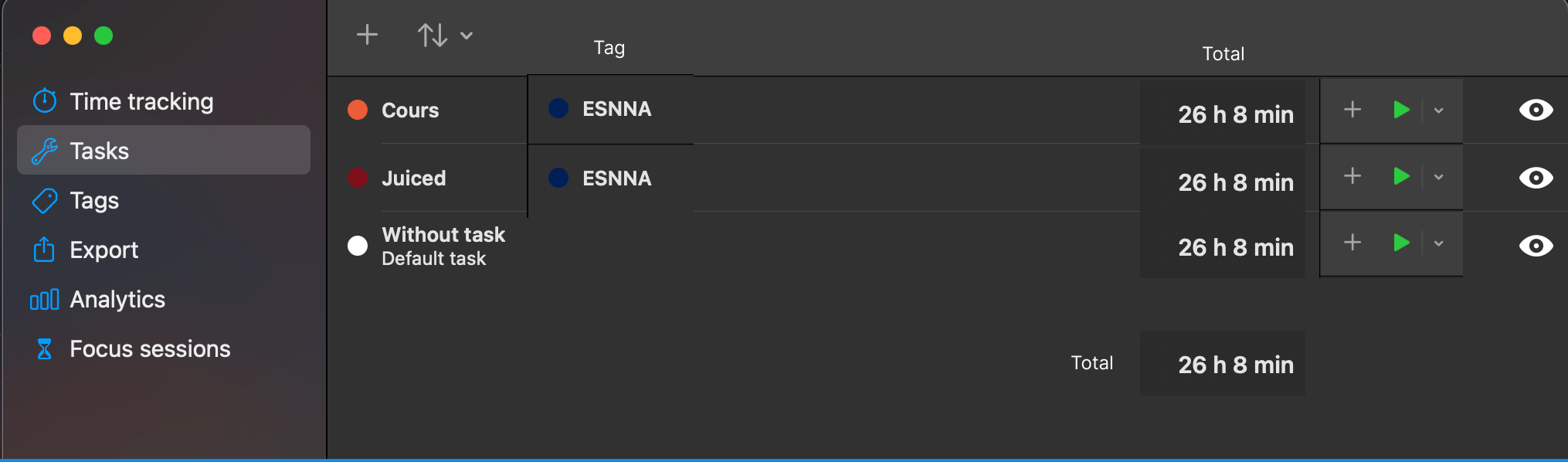Hide the Juiced task with eye icon
1568x462 pixels.
coord(1536,178)
